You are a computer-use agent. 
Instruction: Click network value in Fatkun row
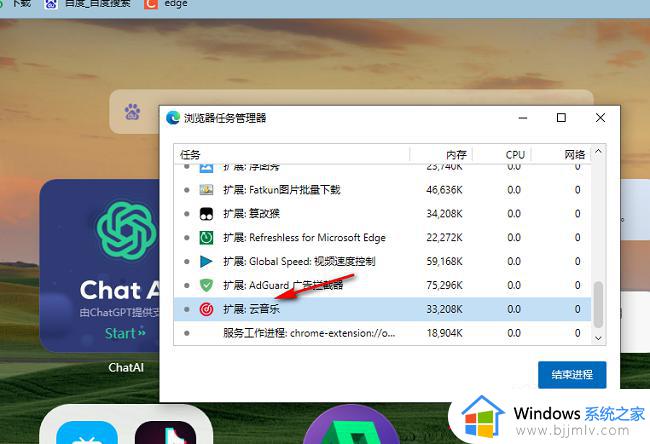click(577, 190)
